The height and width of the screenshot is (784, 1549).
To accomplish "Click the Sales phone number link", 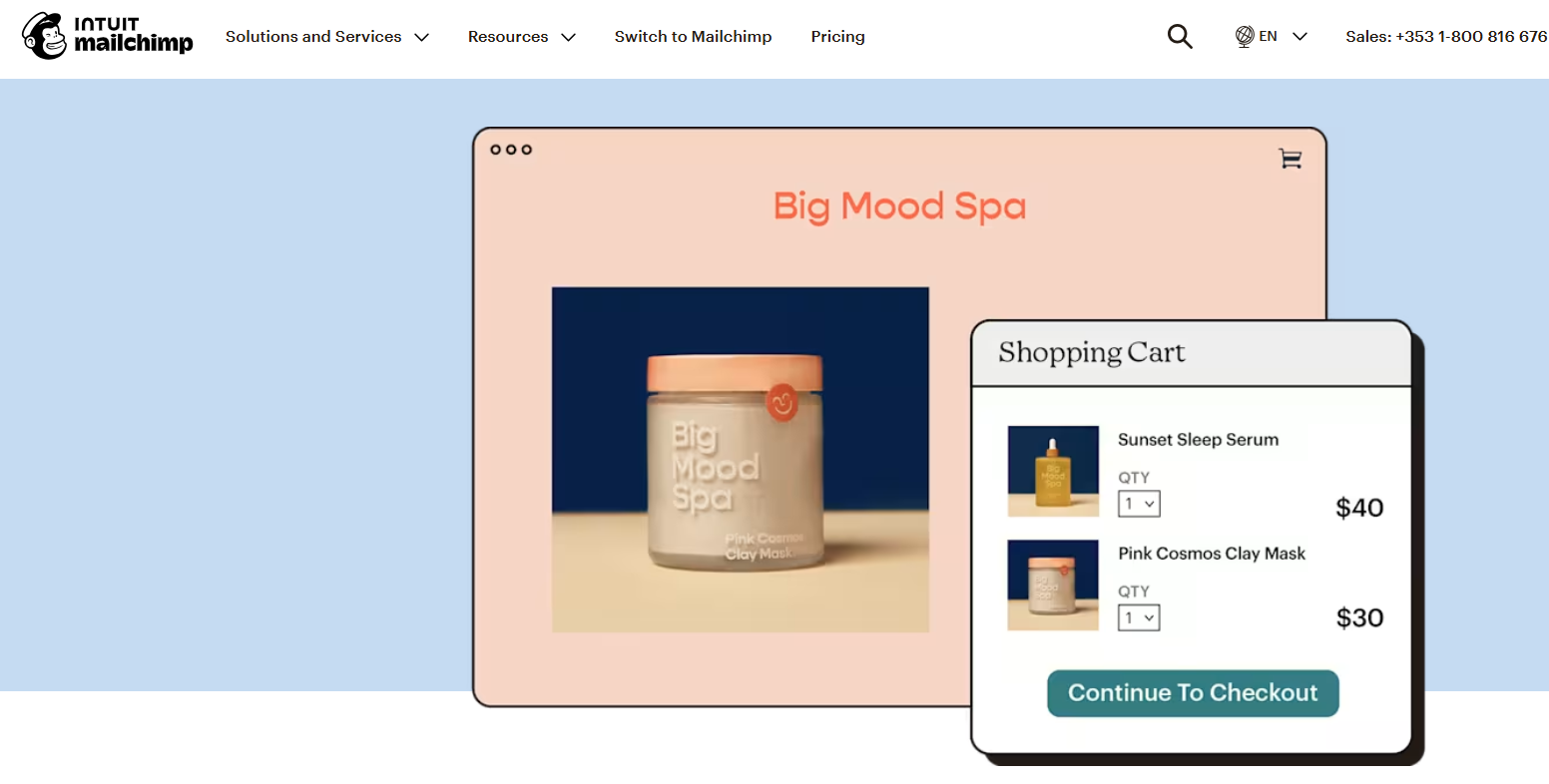I will 1446,37.
